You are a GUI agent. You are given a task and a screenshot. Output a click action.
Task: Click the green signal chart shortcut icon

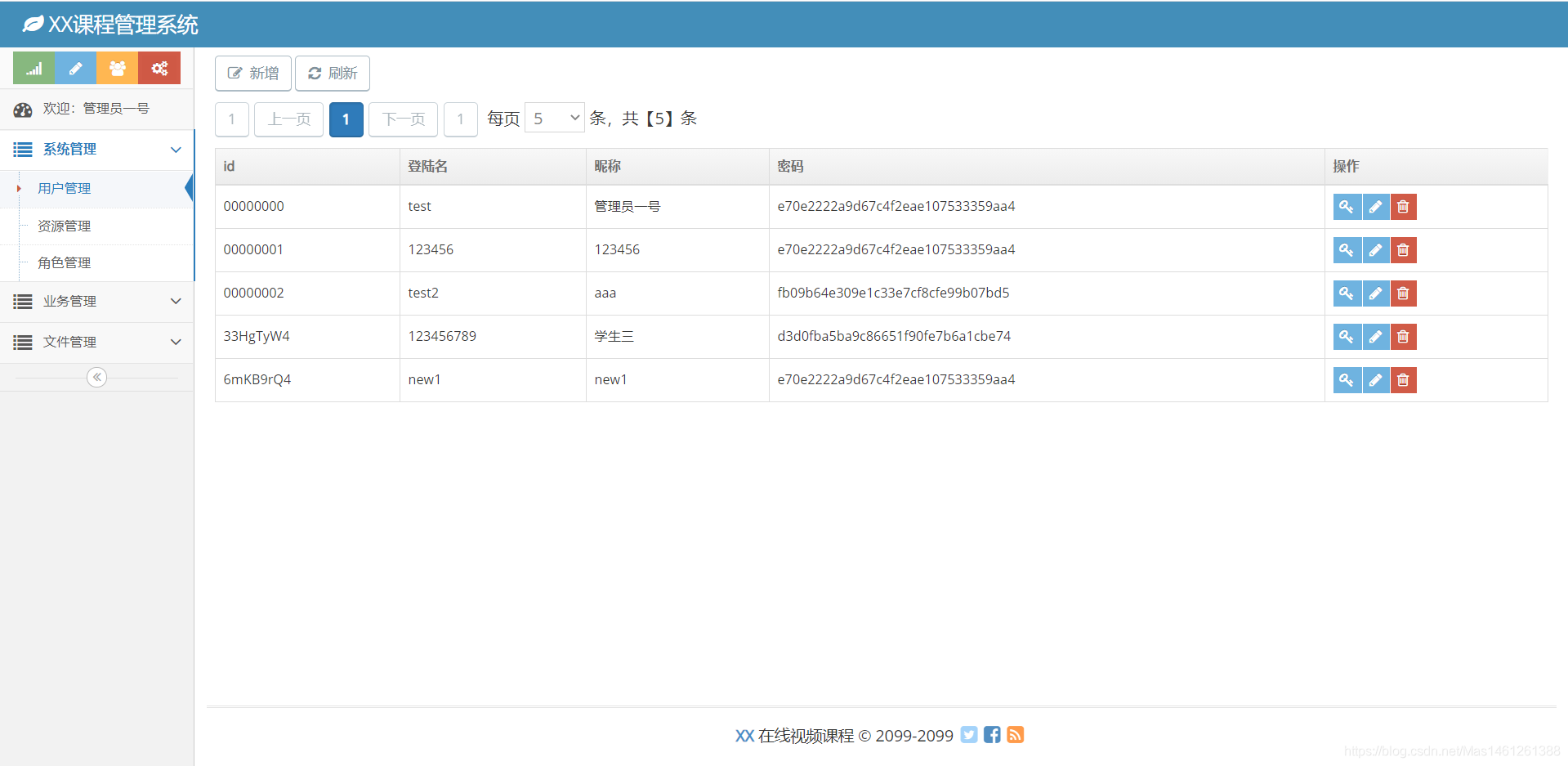pos(34,69)
